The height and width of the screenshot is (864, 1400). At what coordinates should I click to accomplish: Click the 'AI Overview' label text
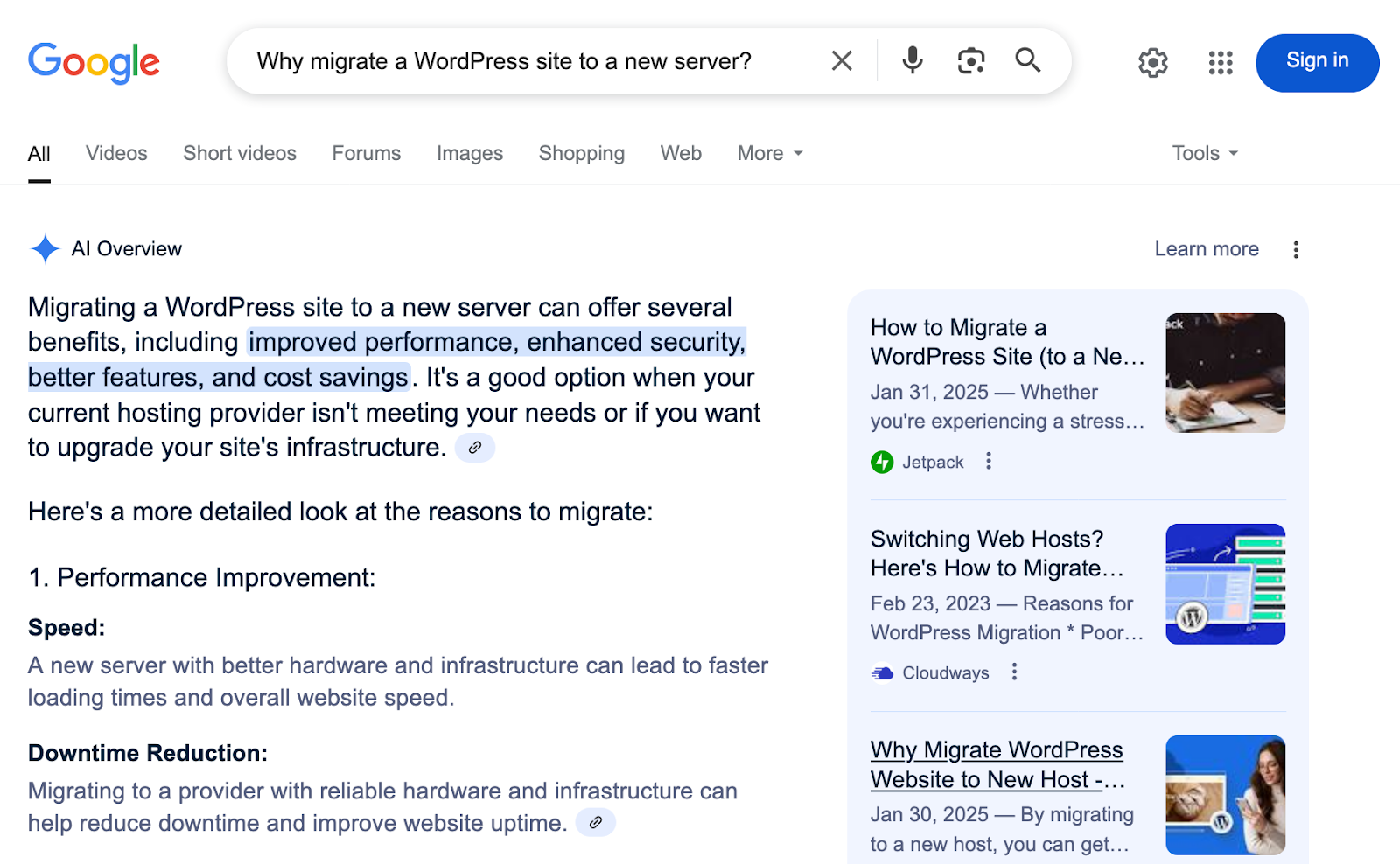pyautogui.click(x=127, y=249)
